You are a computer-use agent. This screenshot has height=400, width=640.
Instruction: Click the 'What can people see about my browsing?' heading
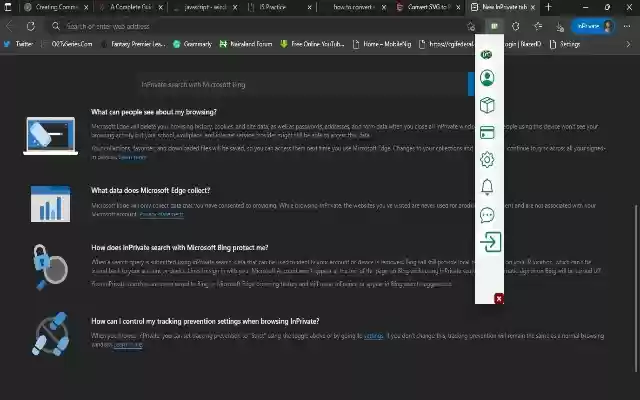pos(154,112)
